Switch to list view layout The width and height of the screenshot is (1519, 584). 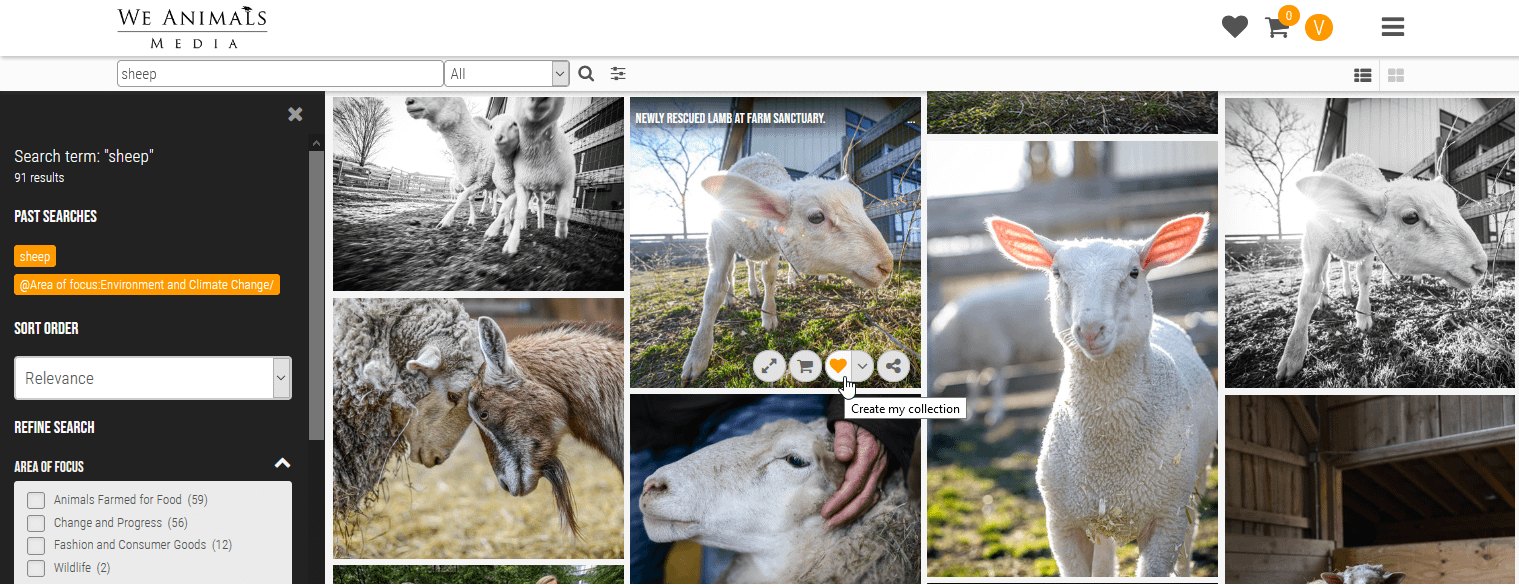coord(1362,74)
